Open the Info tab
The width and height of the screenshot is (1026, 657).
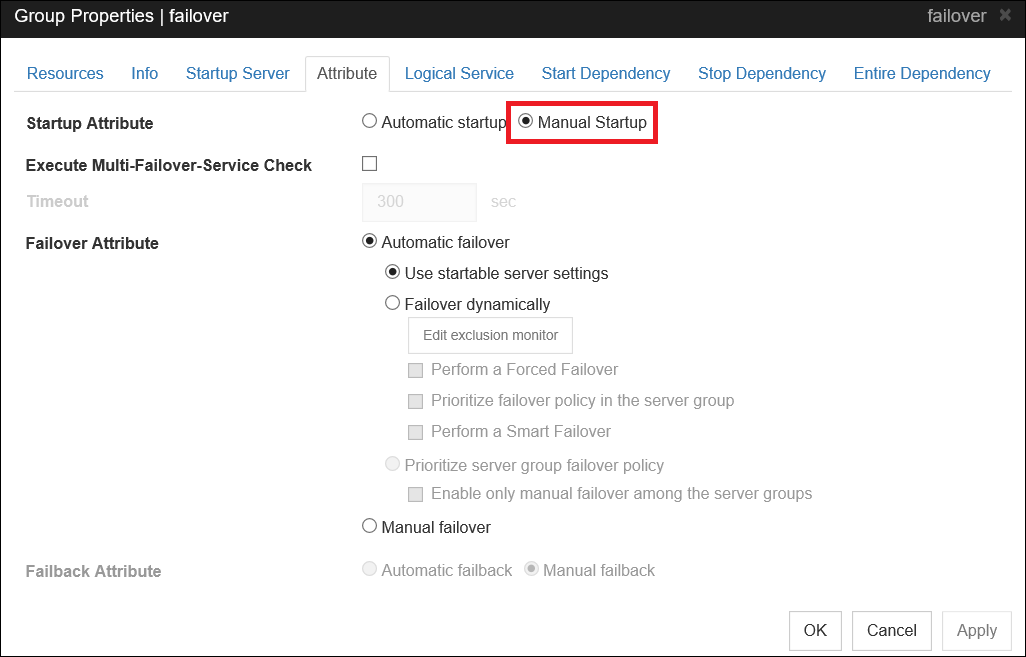click(144, 73)
